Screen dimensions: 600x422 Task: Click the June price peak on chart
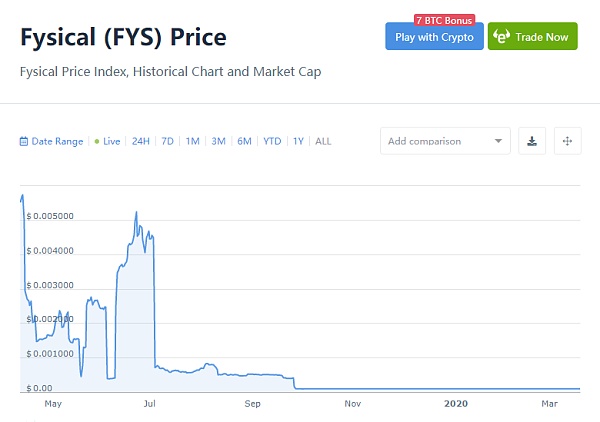pos(136,213)
